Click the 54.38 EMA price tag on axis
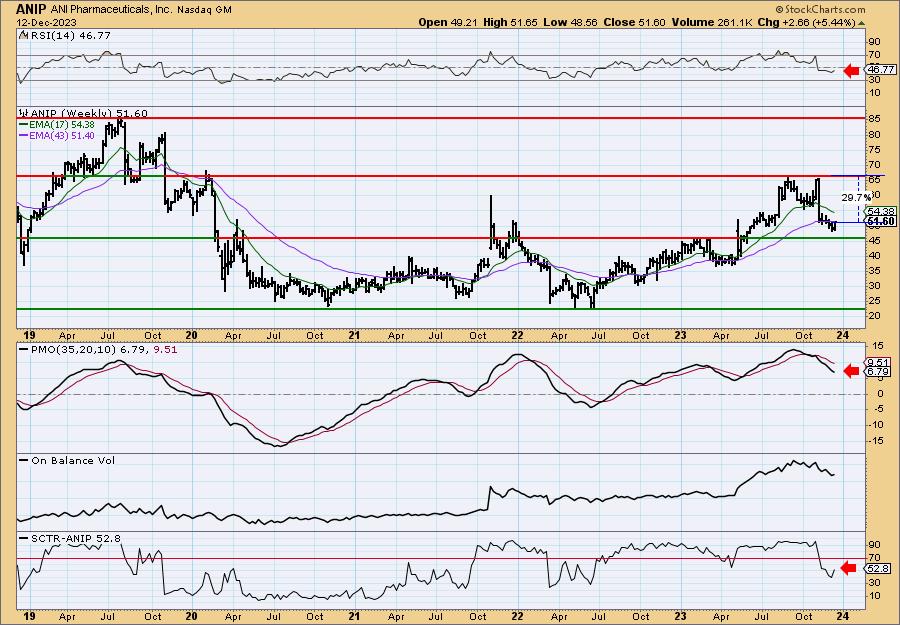This screenshot has height=625, width=900. (882, 211)
